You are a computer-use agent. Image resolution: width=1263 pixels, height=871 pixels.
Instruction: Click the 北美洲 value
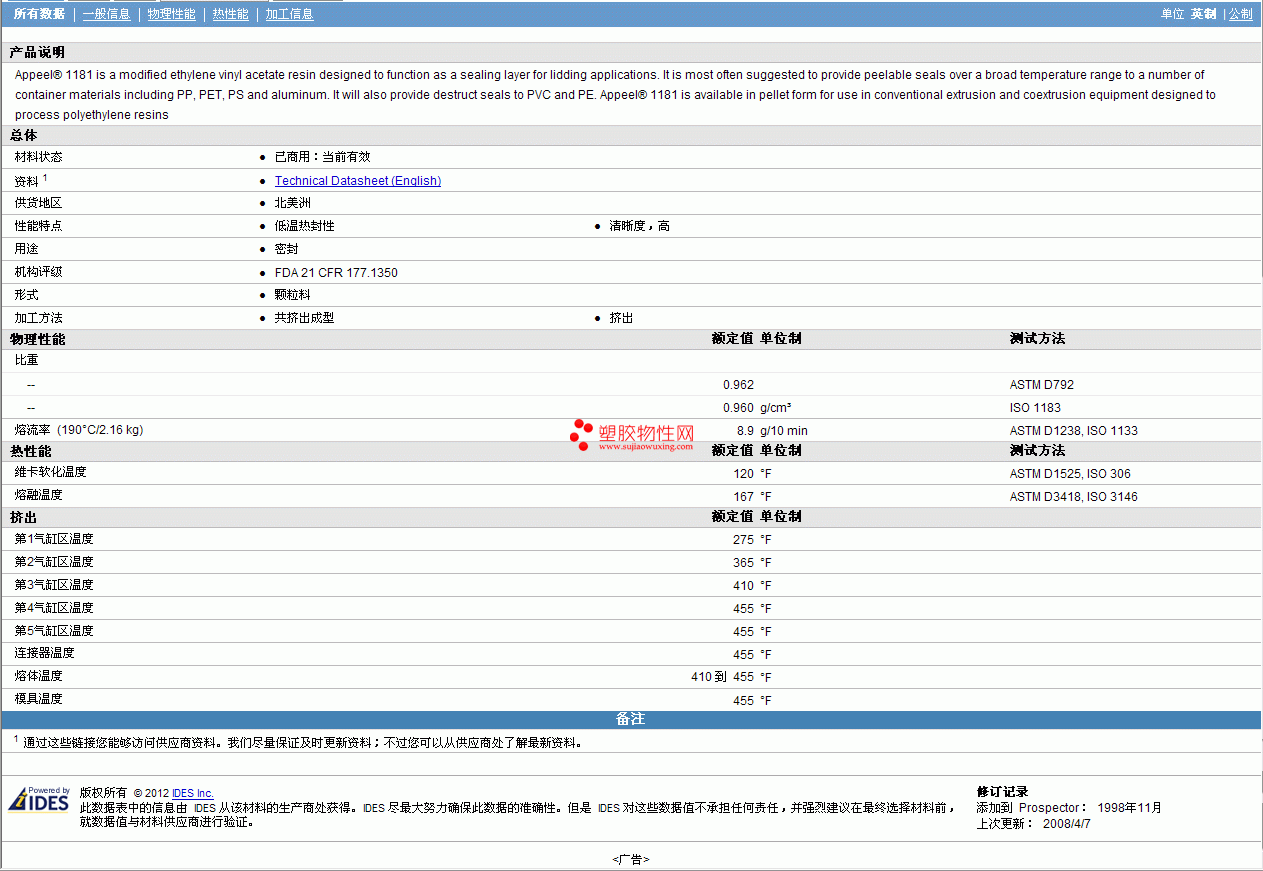(x=293, y=203)
